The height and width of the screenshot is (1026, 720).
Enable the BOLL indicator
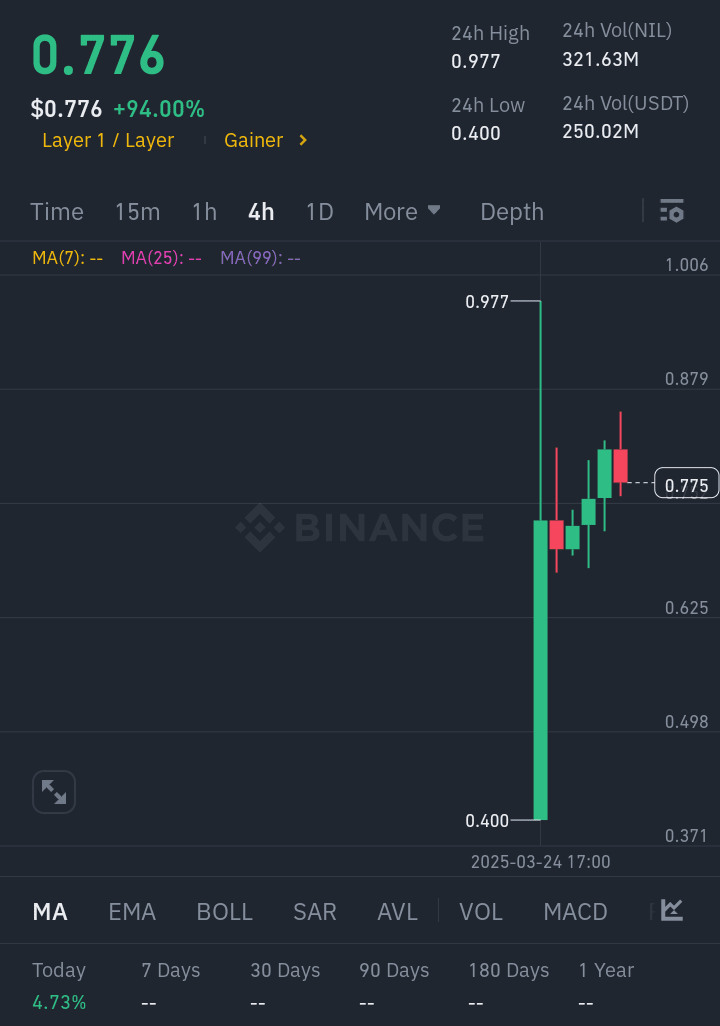(224, 912)
